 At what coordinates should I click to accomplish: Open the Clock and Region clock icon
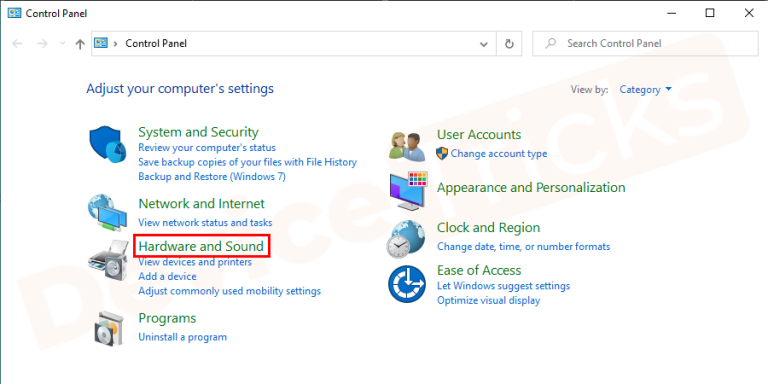406,239
